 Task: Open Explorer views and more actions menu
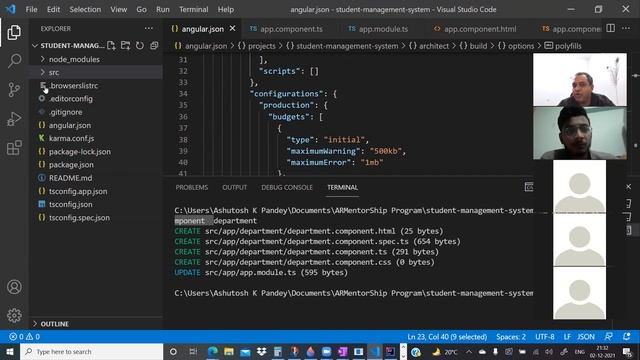pos(149,29)
